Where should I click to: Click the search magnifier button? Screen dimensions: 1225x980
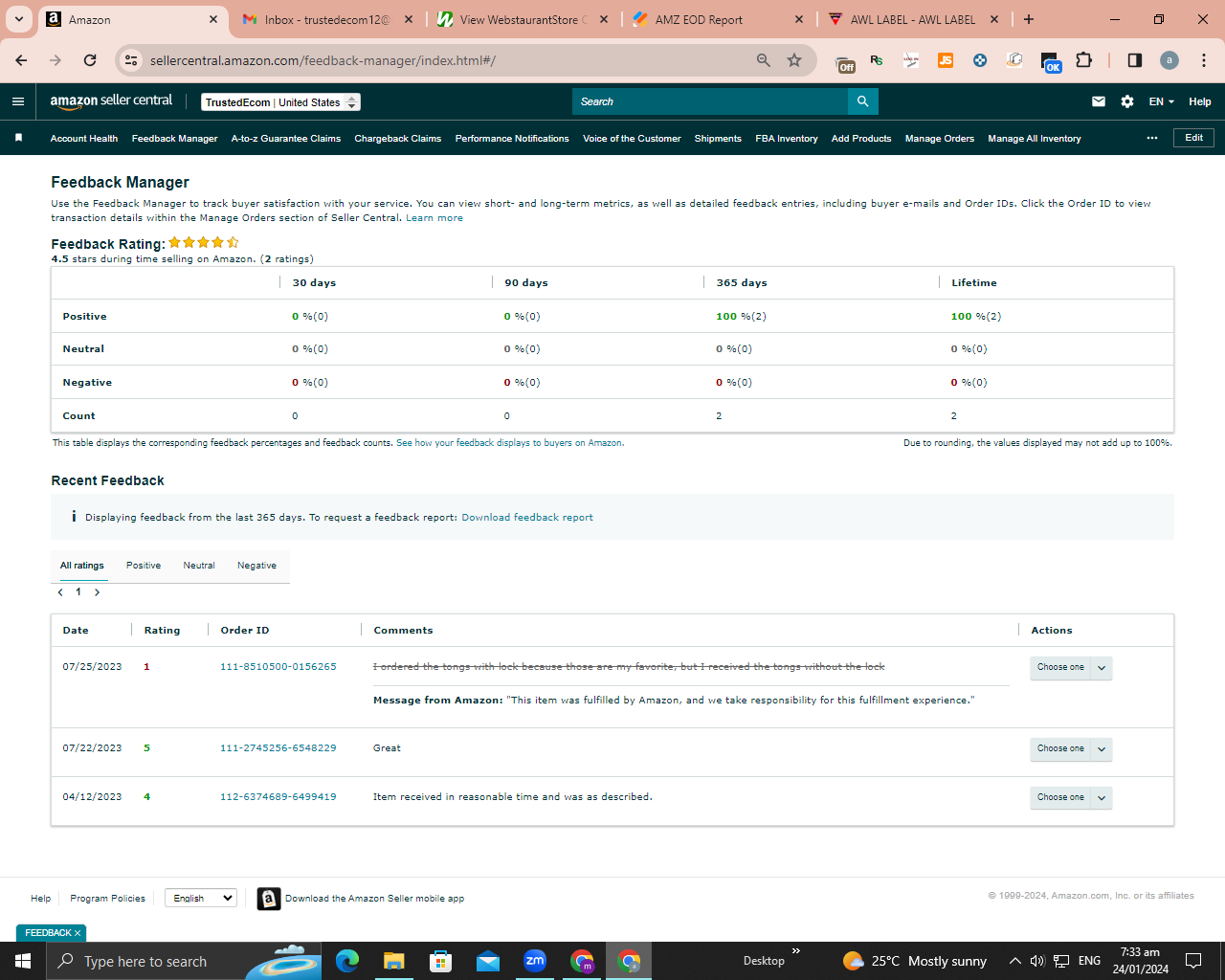(863, 101)
